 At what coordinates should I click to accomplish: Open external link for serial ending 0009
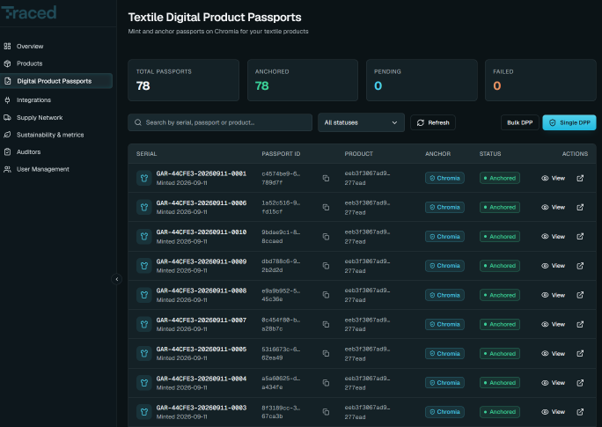tap(580, 266)
